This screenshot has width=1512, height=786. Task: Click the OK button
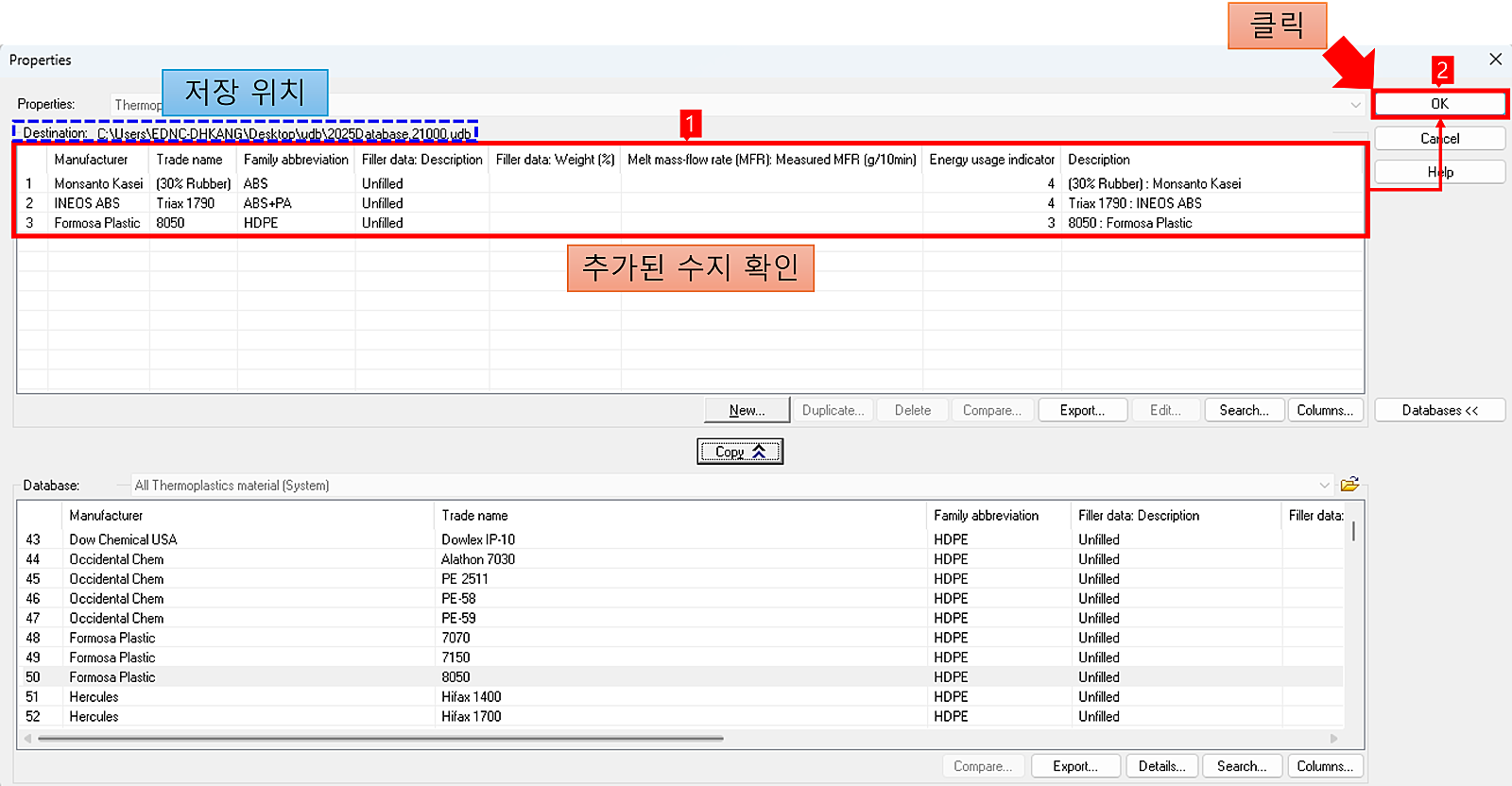pos(1439,104)
